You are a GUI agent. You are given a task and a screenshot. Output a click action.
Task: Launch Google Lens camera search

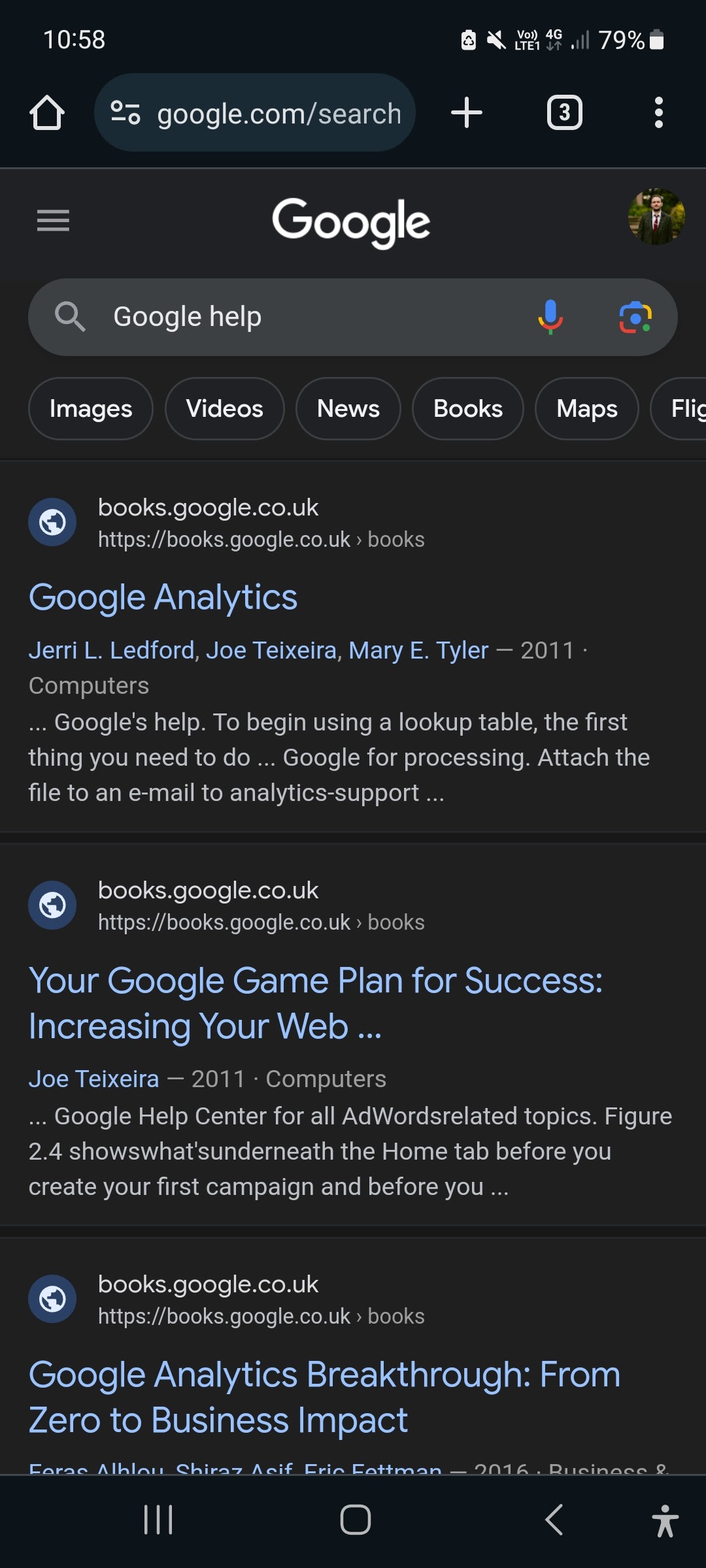coord(635,317)
